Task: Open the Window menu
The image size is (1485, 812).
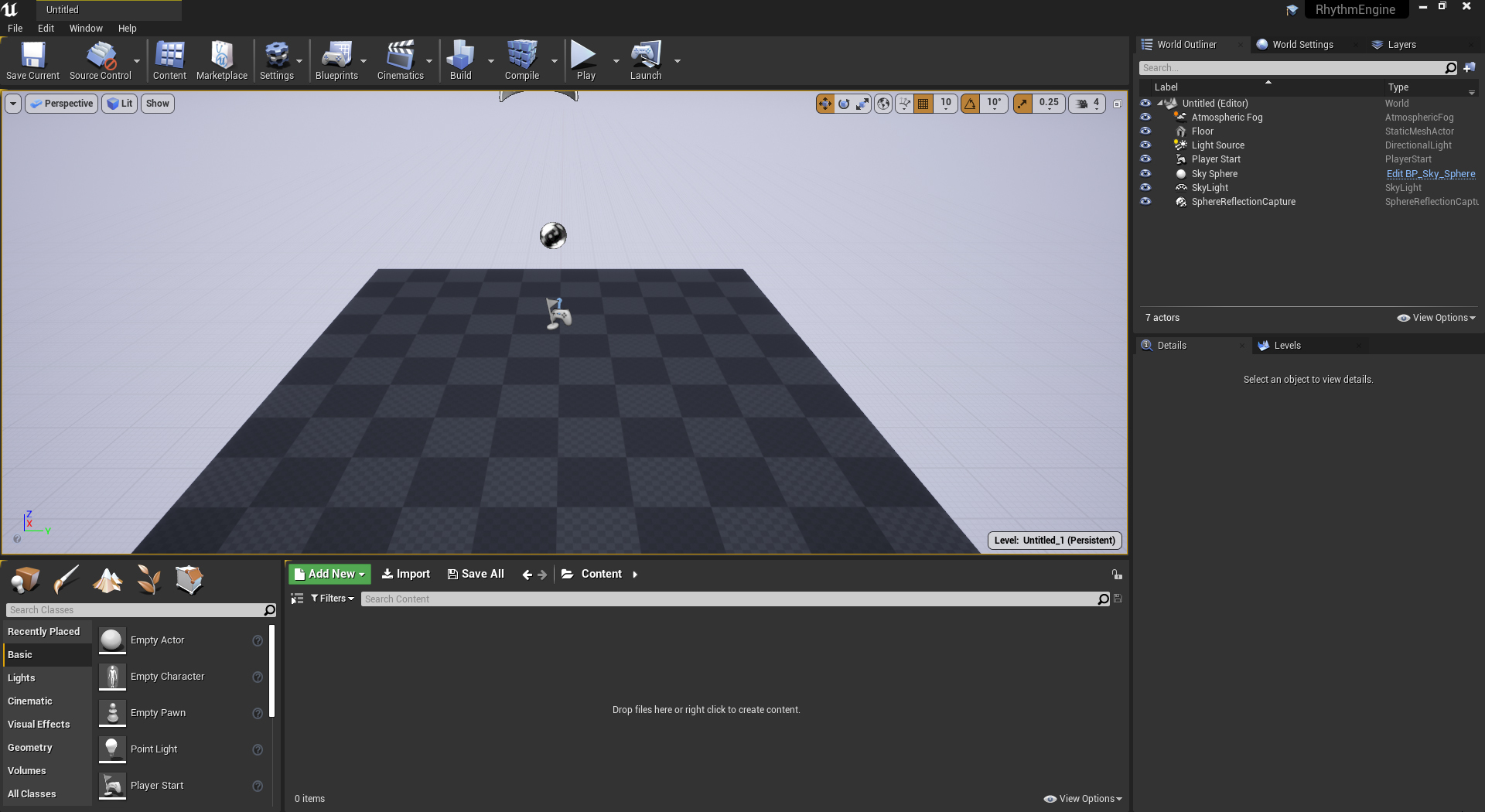Action: 85,29
